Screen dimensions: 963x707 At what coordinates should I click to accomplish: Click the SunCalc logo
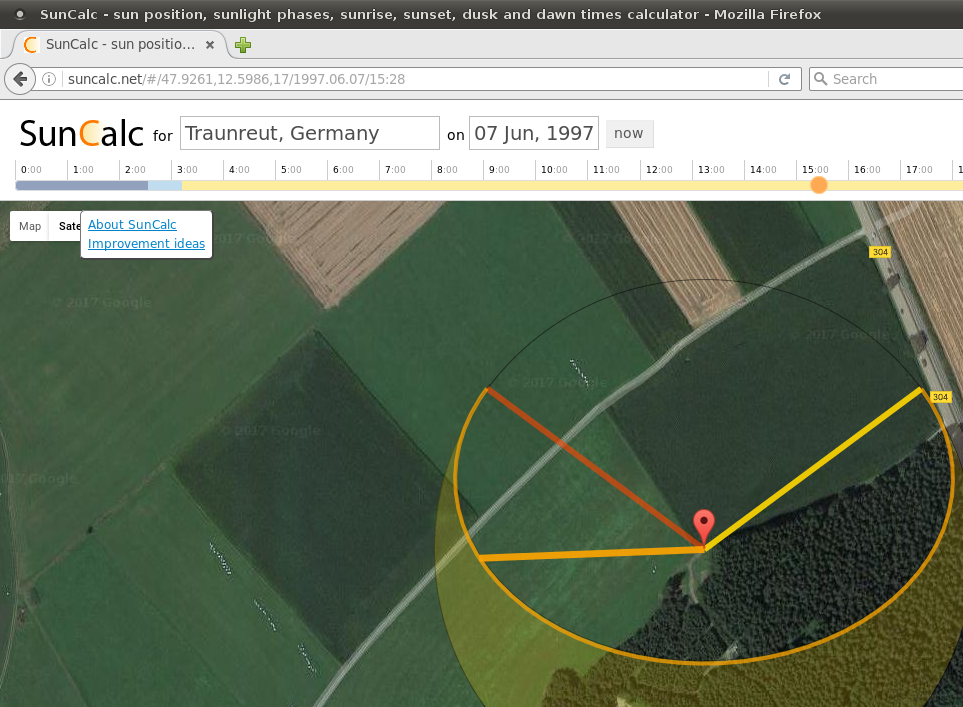coord(81,133)
